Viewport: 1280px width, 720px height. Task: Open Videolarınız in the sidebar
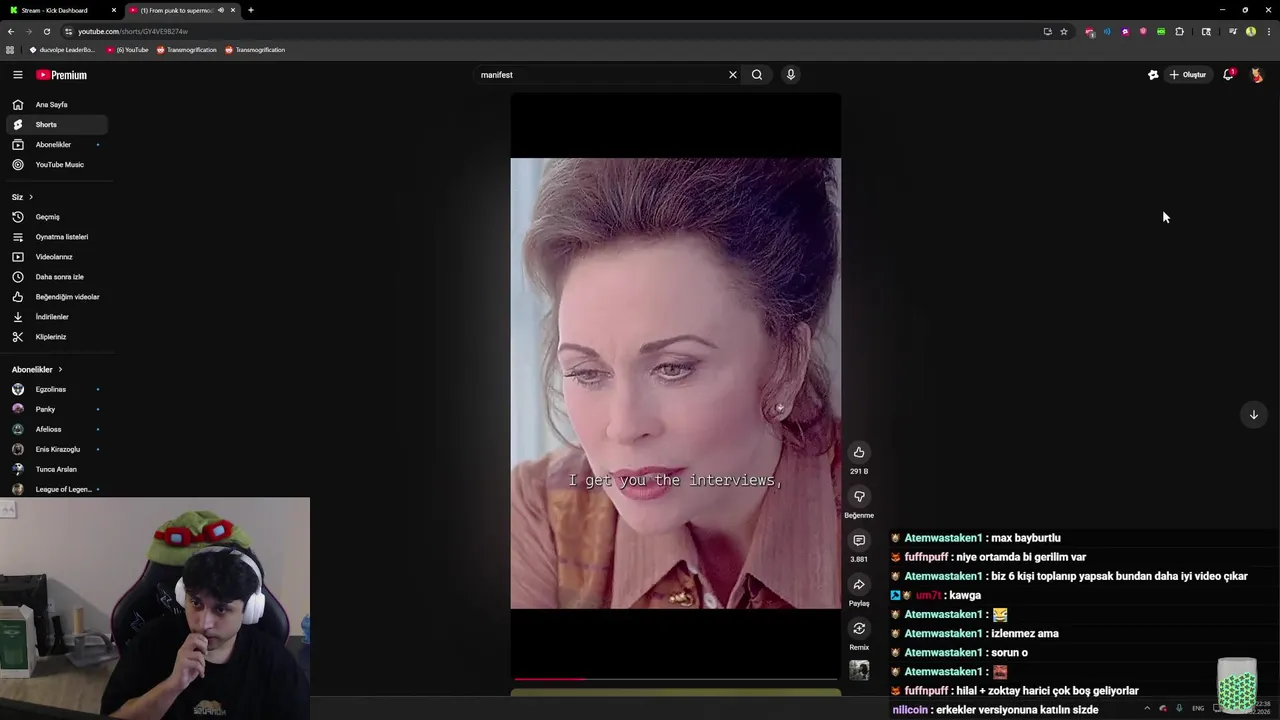pos(56,257)
